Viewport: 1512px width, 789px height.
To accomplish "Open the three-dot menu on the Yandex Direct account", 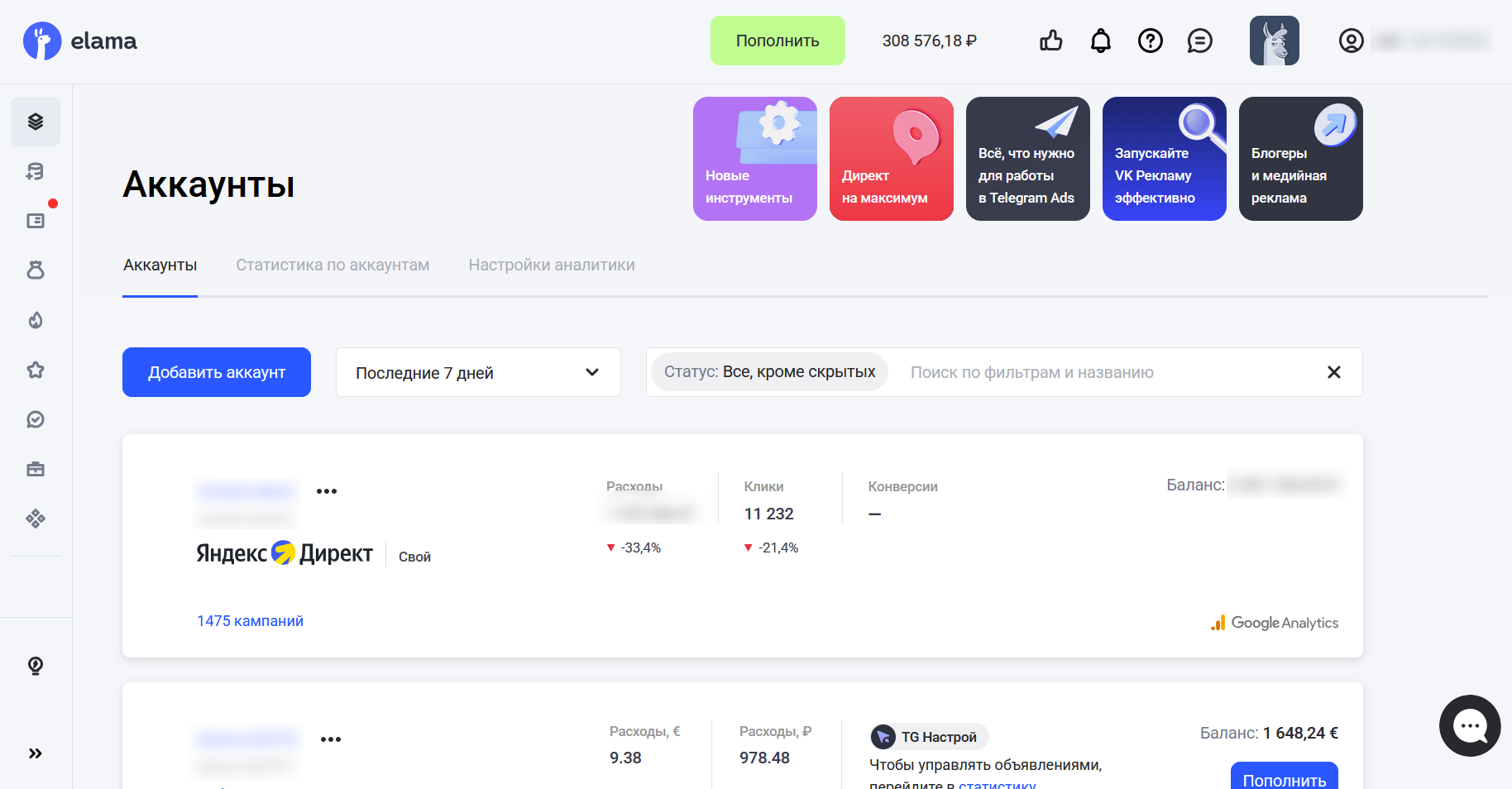I will (327, 490).
